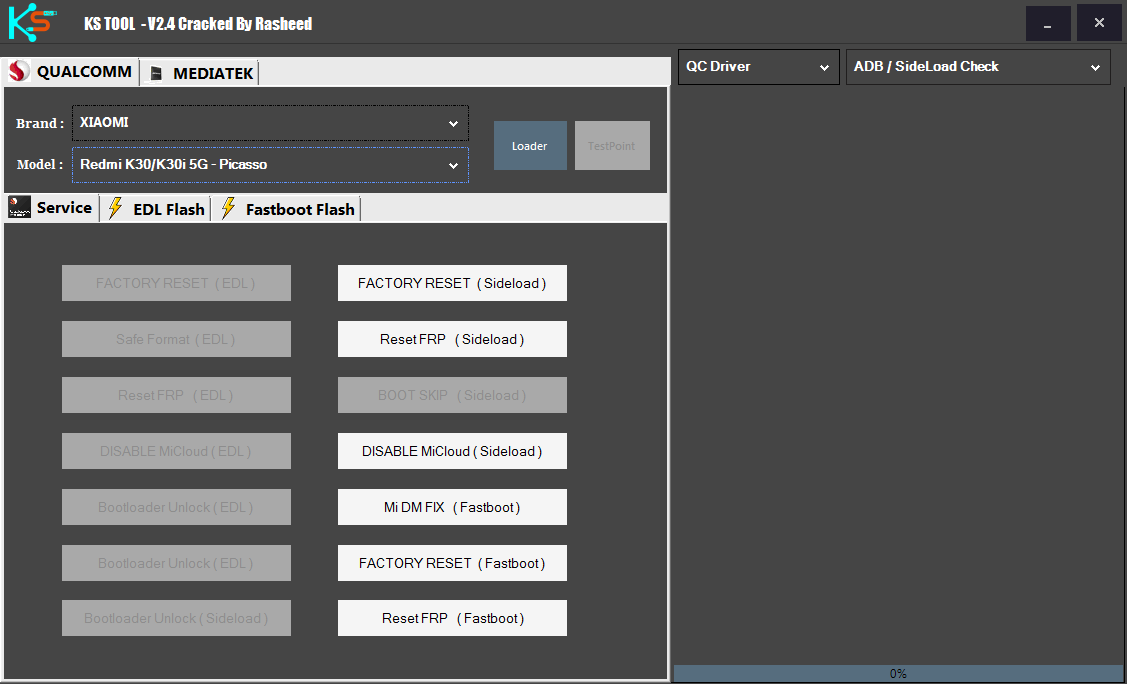
Task: Switch to the QUALCOMM tab
Action: [70, 71]
